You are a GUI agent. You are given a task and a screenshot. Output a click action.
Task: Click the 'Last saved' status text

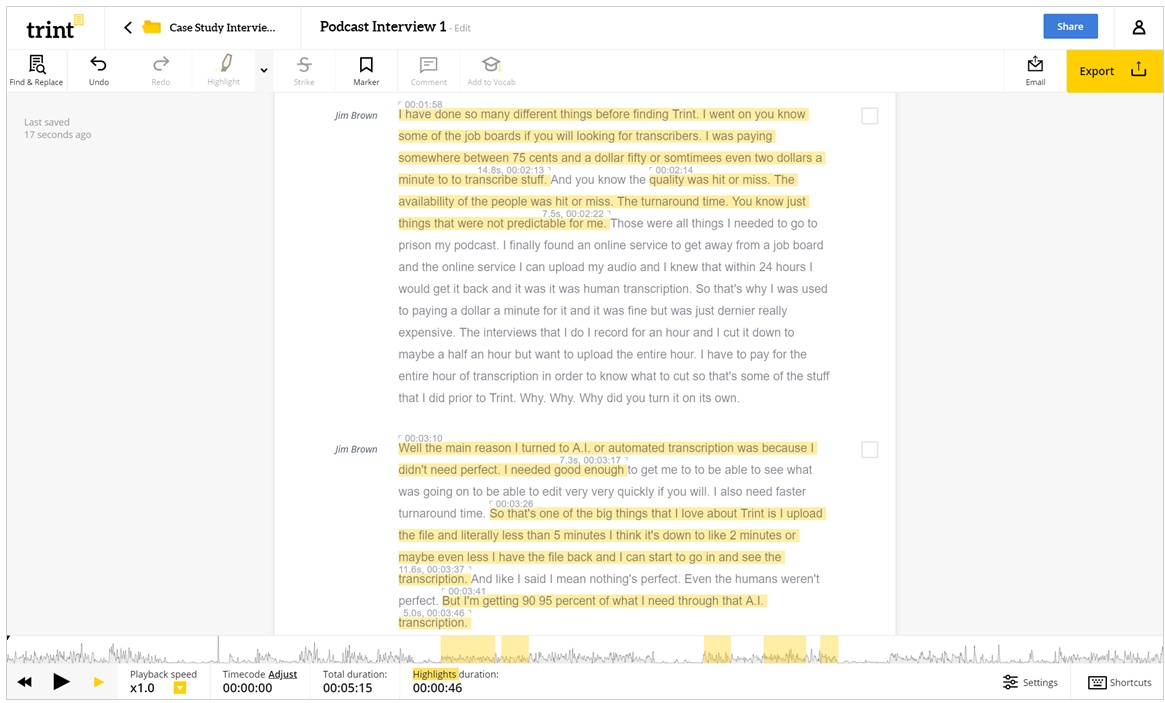pos(47,122)
